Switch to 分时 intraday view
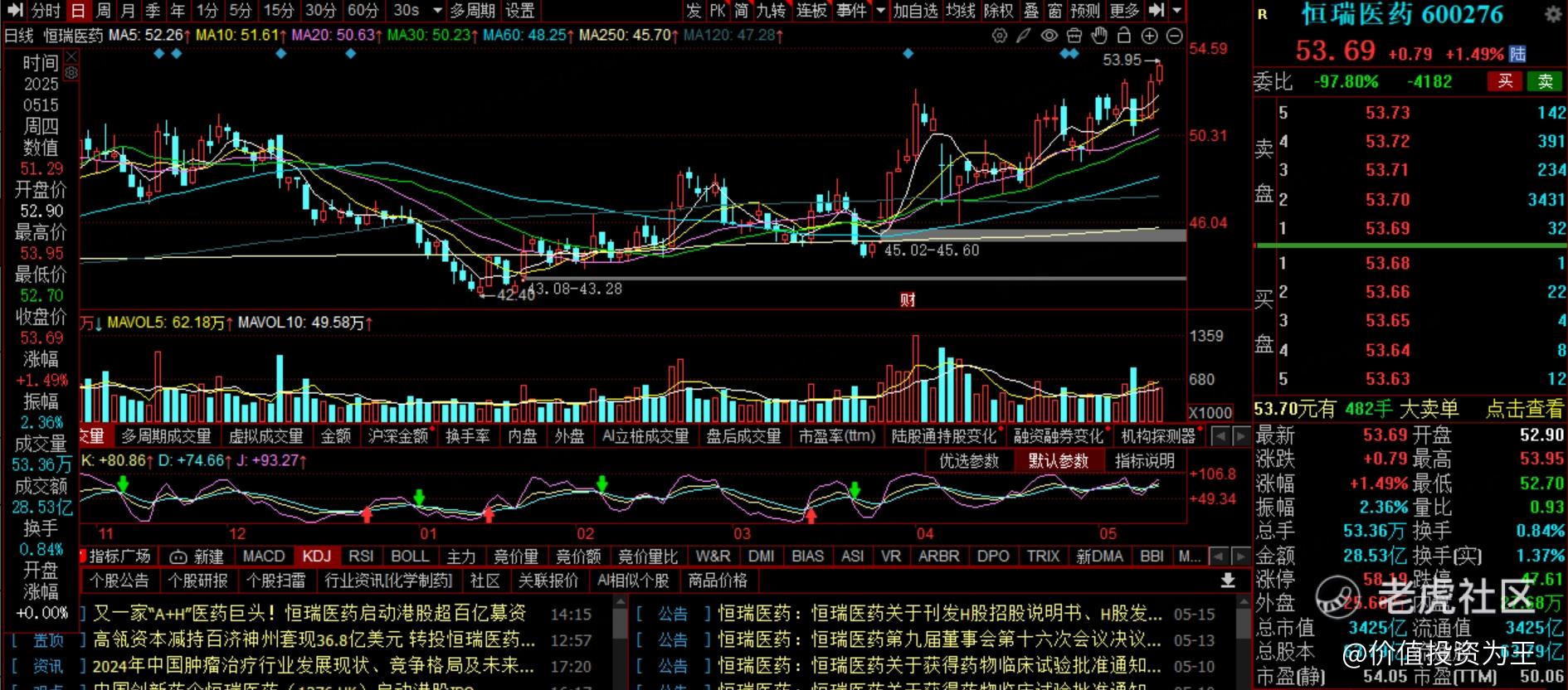The height and width of the screenshot is (690, 1568). [46, 11]
